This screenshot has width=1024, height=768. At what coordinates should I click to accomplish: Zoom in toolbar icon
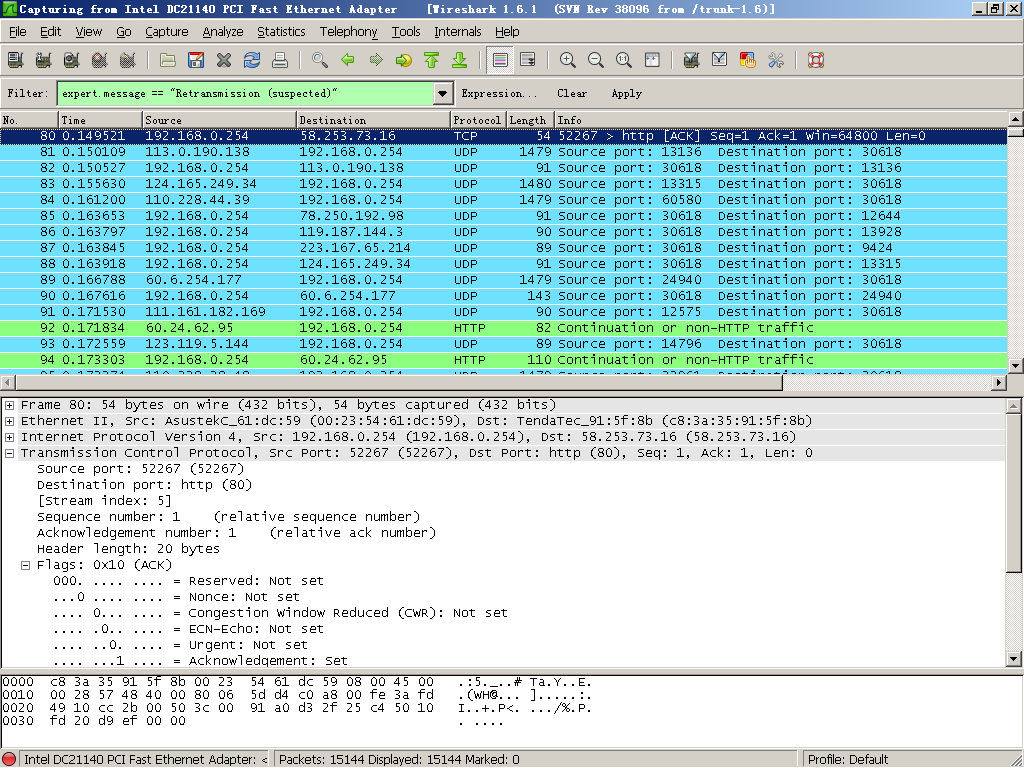tap(568, 60)
